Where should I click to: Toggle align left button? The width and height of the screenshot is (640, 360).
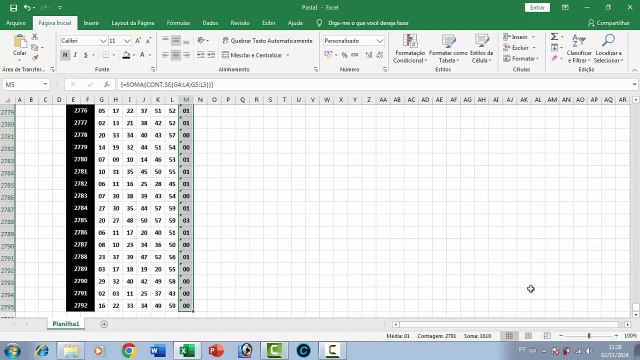click(x=165, y=55)
